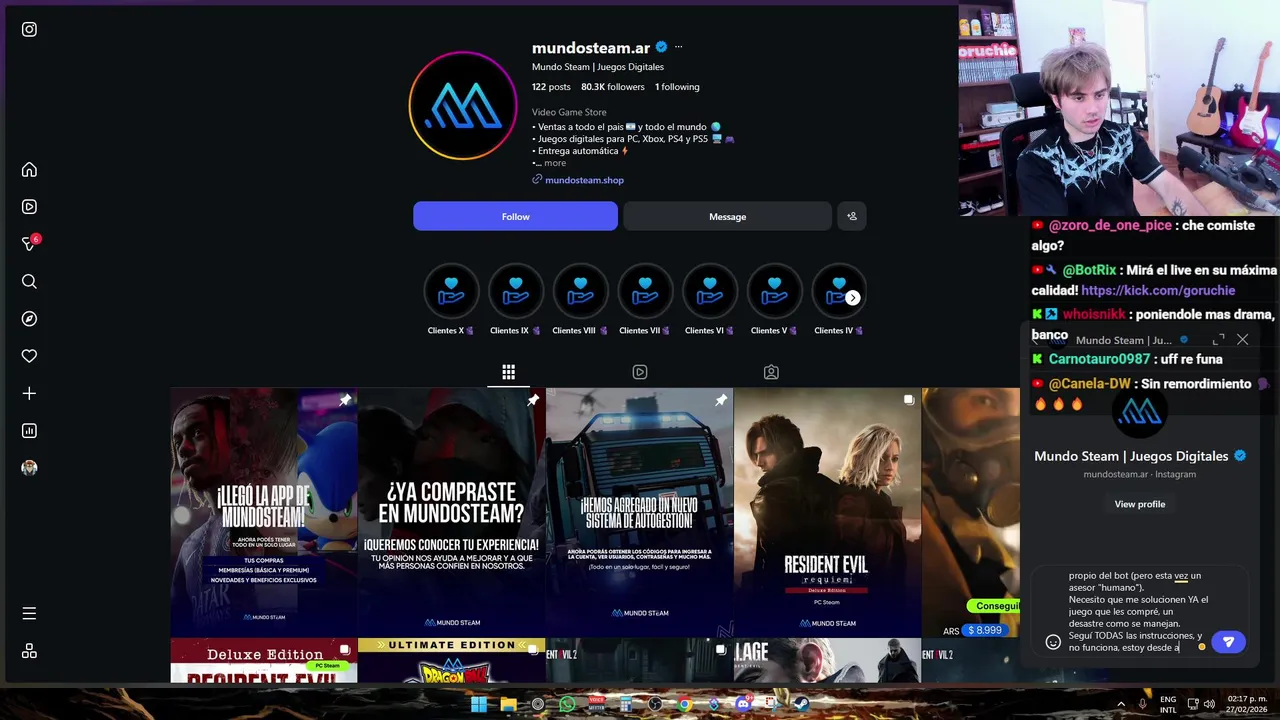Open Dragon Ball Ultimate Edition post

click(452, 661)
